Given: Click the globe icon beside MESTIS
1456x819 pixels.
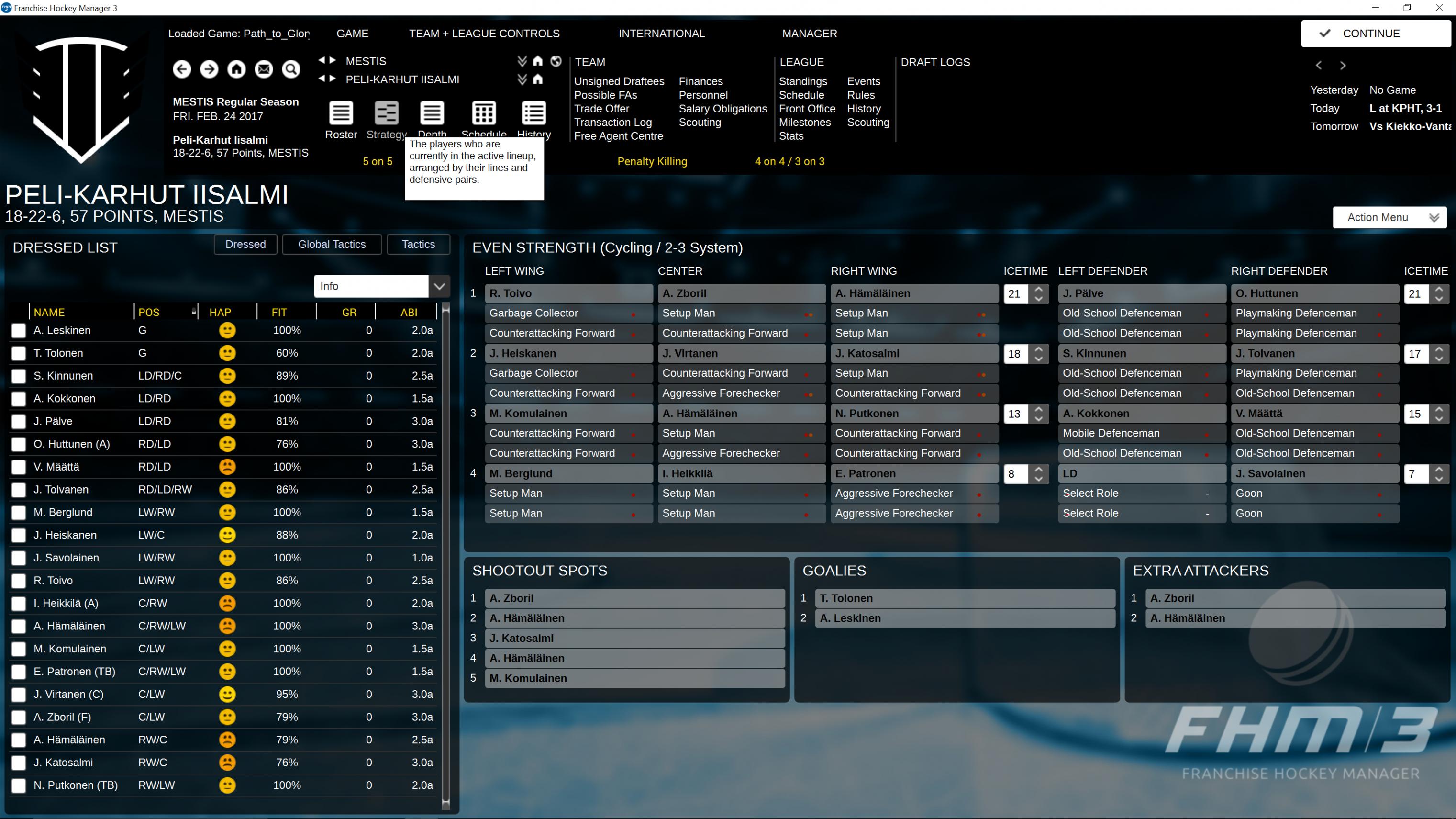Looking at the screenshot, I should [556, 61].
